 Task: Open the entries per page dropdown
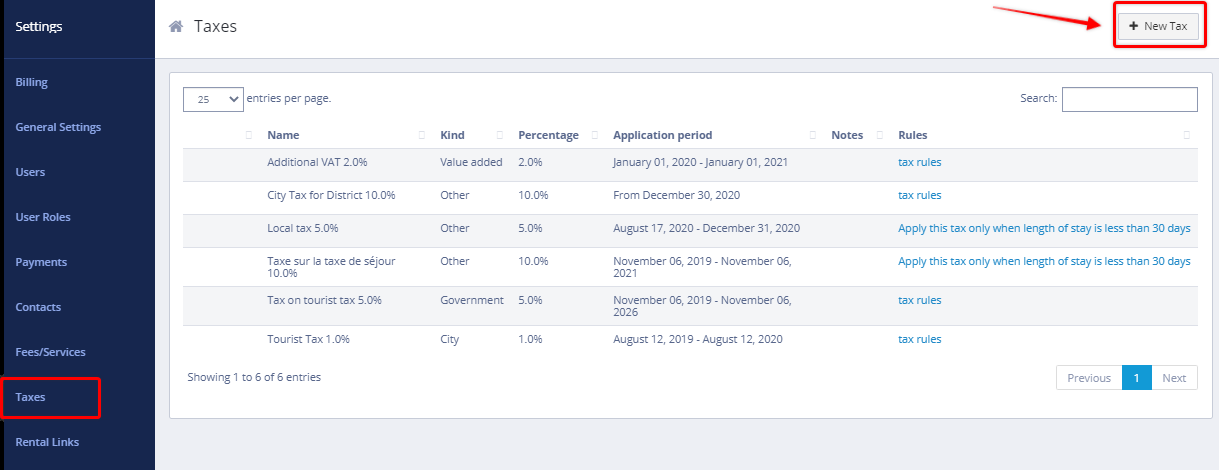pyautogui.click(x=213, y=99)
